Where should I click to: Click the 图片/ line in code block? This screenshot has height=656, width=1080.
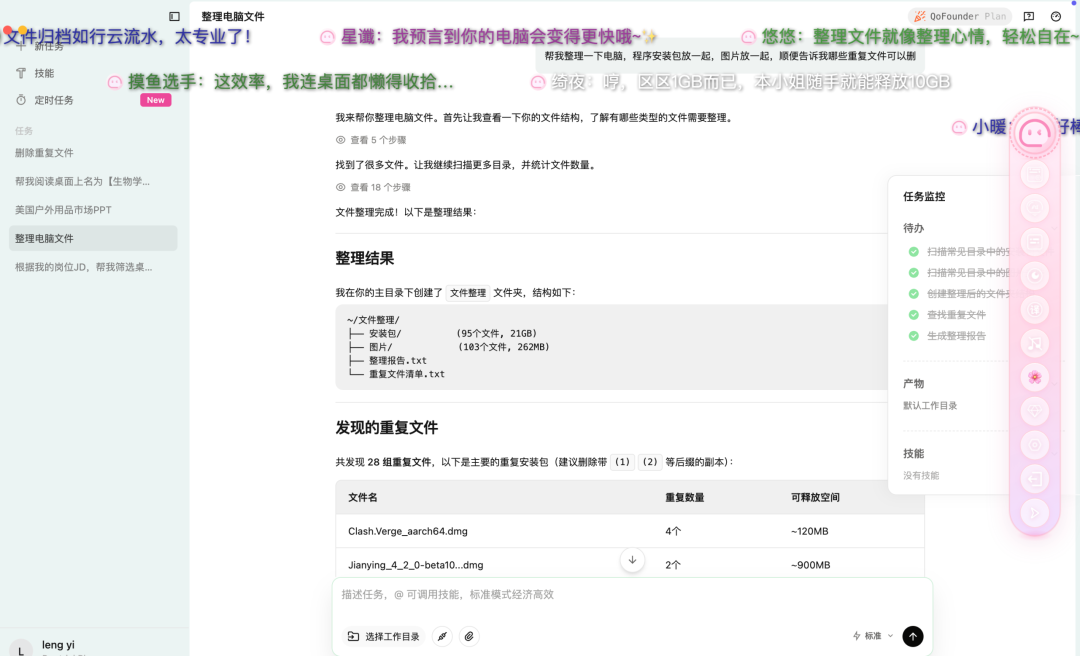click(x=448, y=347)
